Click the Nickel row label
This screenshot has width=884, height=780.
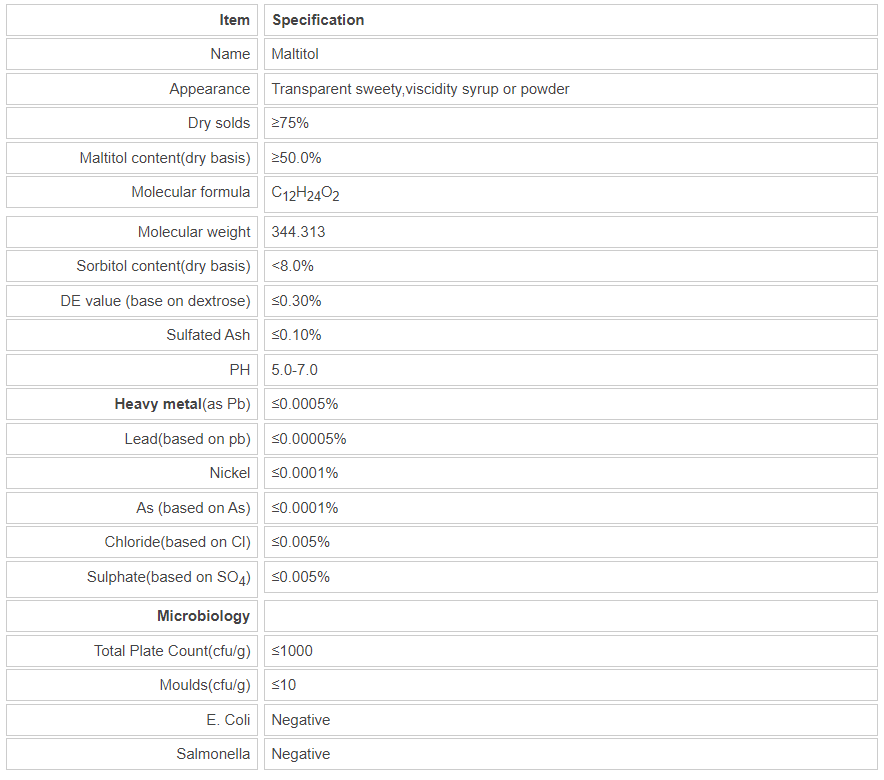pyautogui.click(x=230, y=473)
